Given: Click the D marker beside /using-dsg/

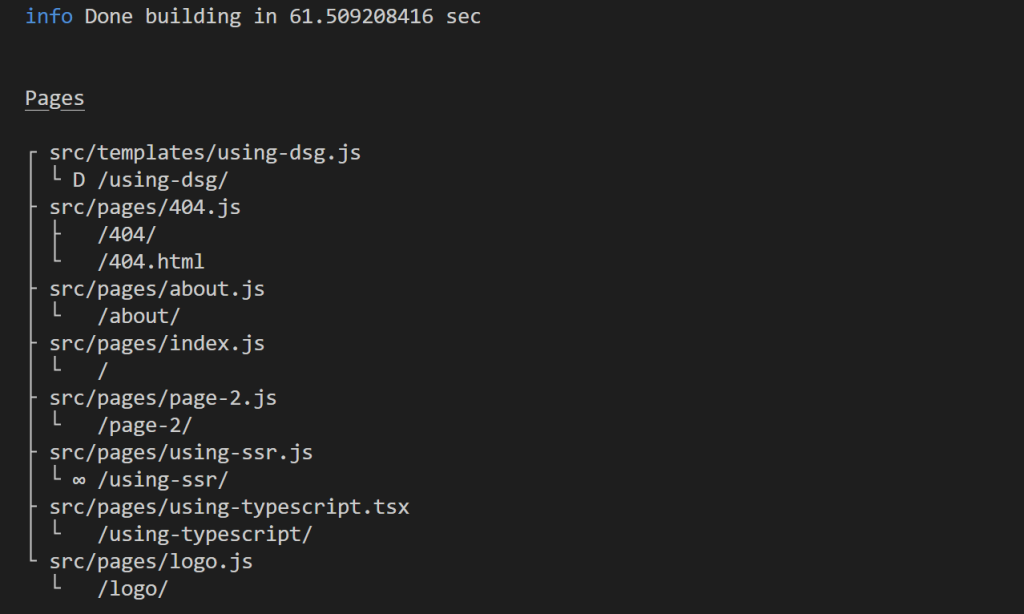Looking at the screenshot, I should [79, 180].
